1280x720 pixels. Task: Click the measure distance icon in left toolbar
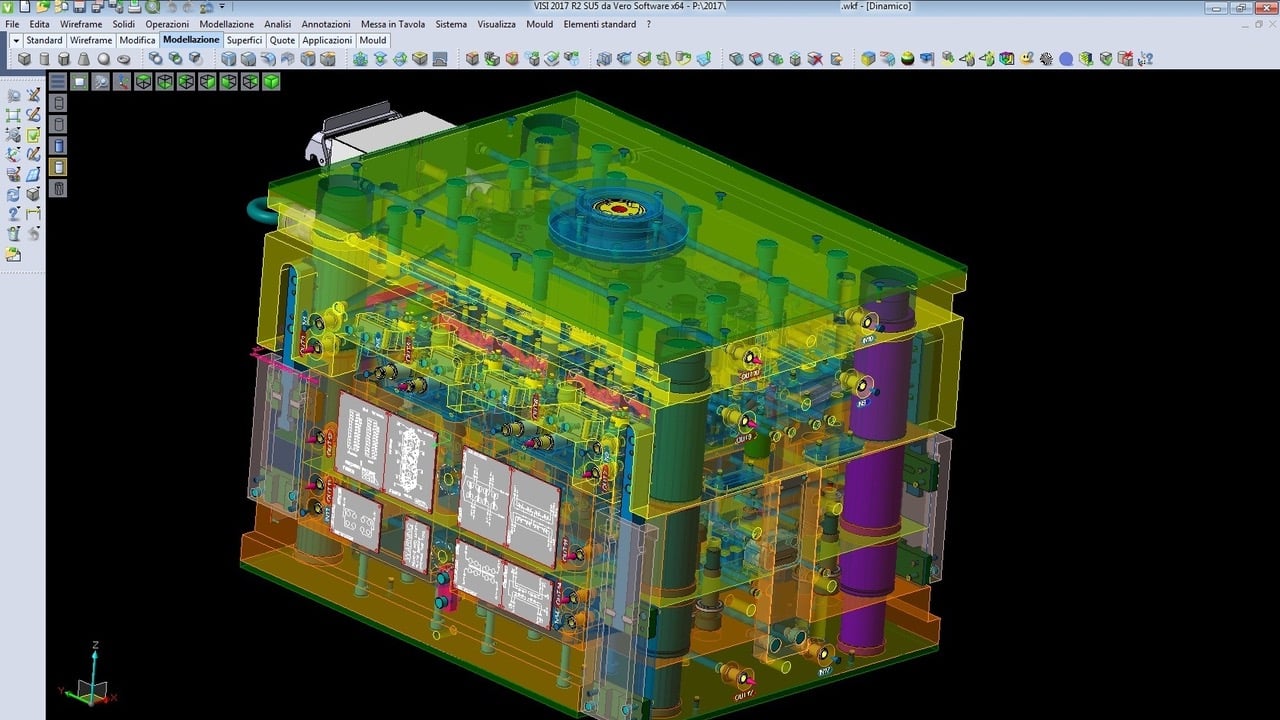pos(33,213)
